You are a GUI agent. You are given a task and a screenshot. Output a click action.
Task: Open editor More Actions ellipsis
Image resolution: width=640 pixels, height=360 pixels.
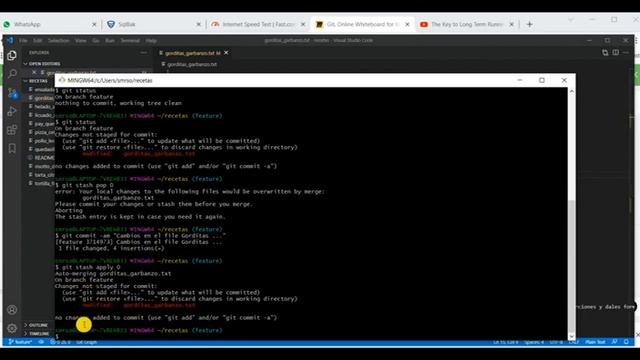coord(626,53)
